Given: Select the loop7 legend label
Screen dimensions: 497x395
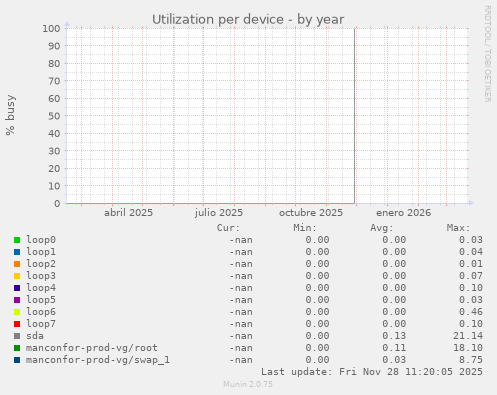Looking at the screenshot, I should [x=41, y=324].
